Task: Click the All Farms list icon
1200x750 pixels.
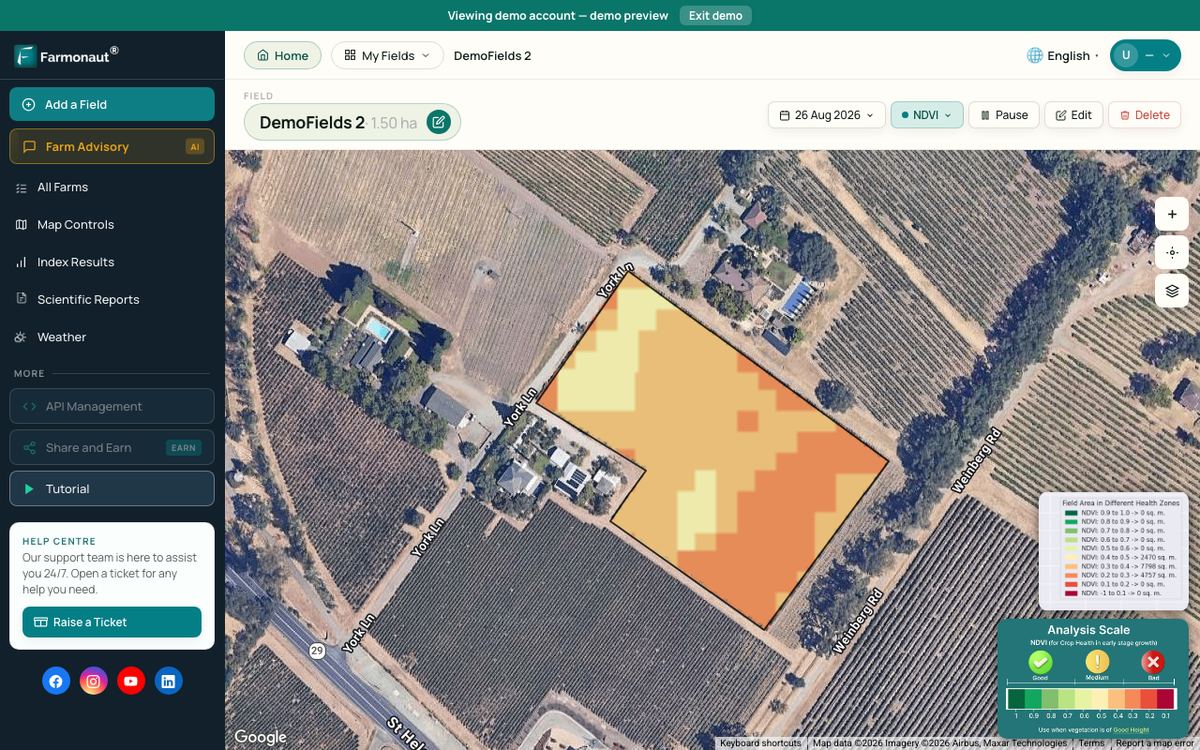Action: [21, 187]
